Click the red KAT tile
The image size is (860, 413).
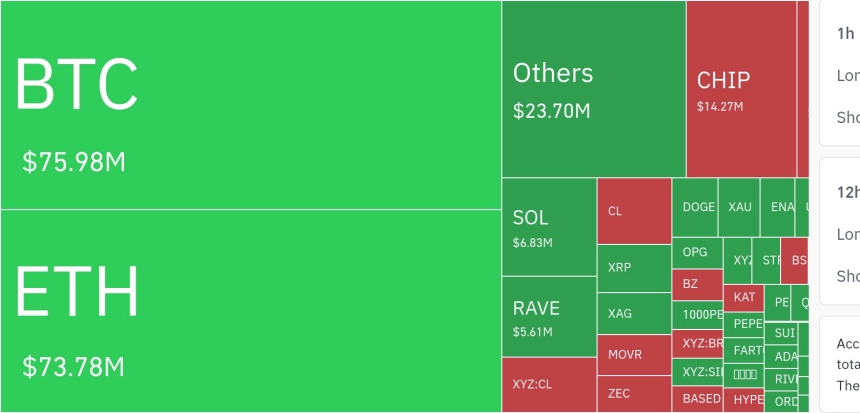coord(744,298)
